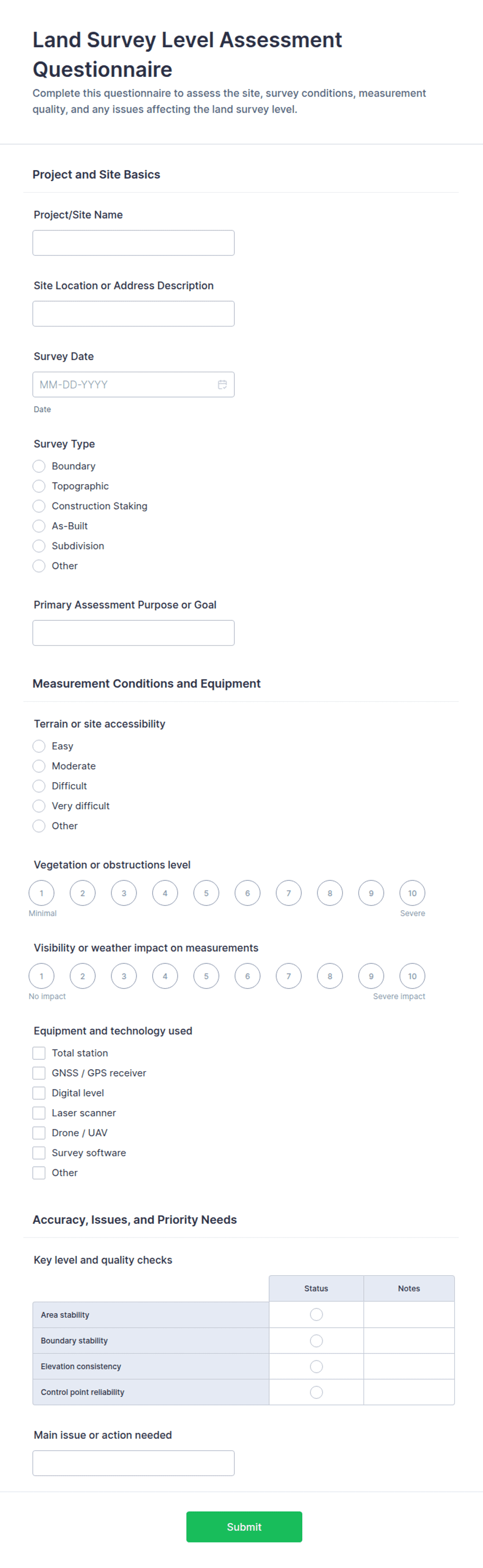Screen dimensions: 483x1568
Task: Set visibility weather impact rating to 8
Action: point(330,976)
